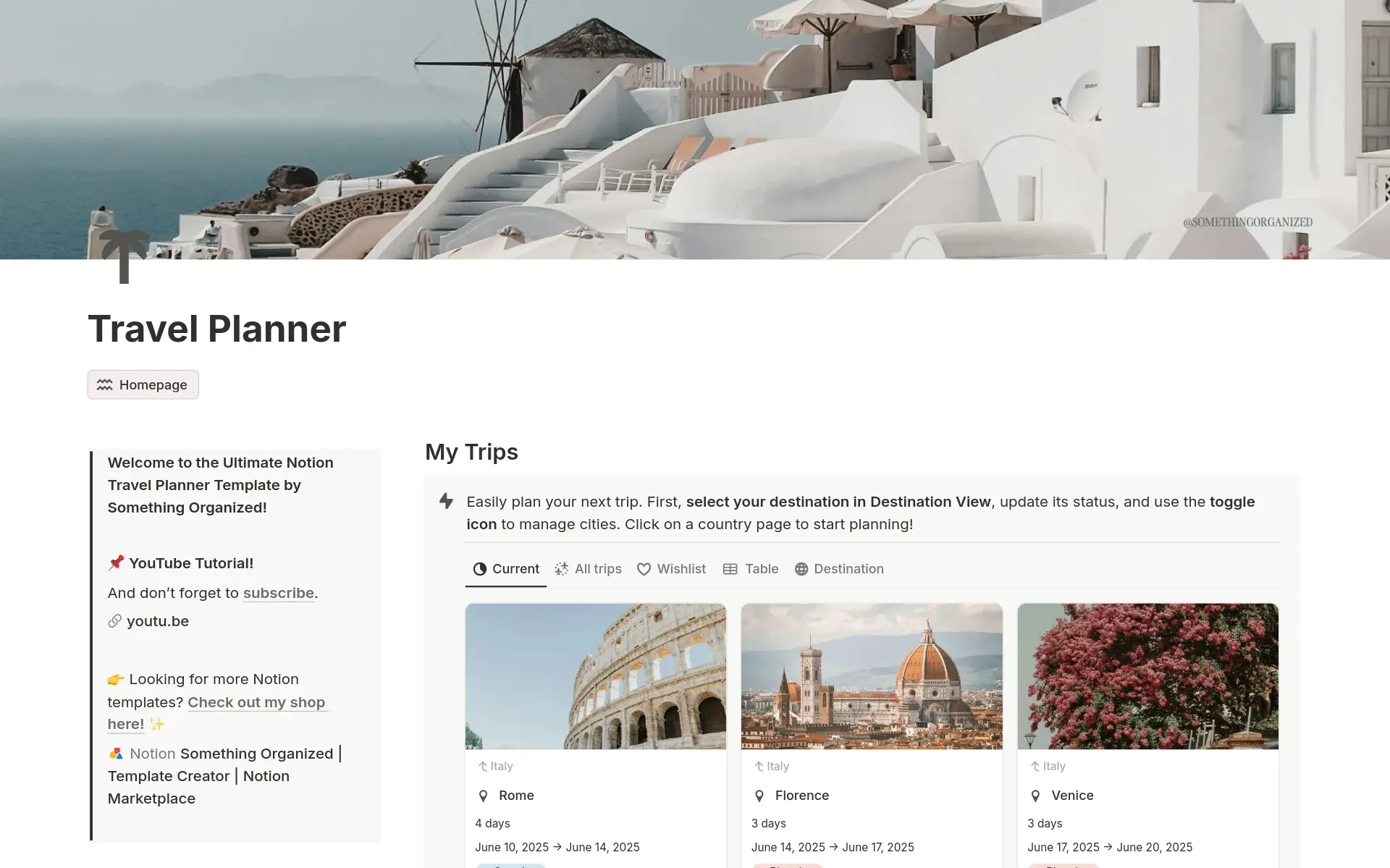Open the Destination view tab

point(839,569)
